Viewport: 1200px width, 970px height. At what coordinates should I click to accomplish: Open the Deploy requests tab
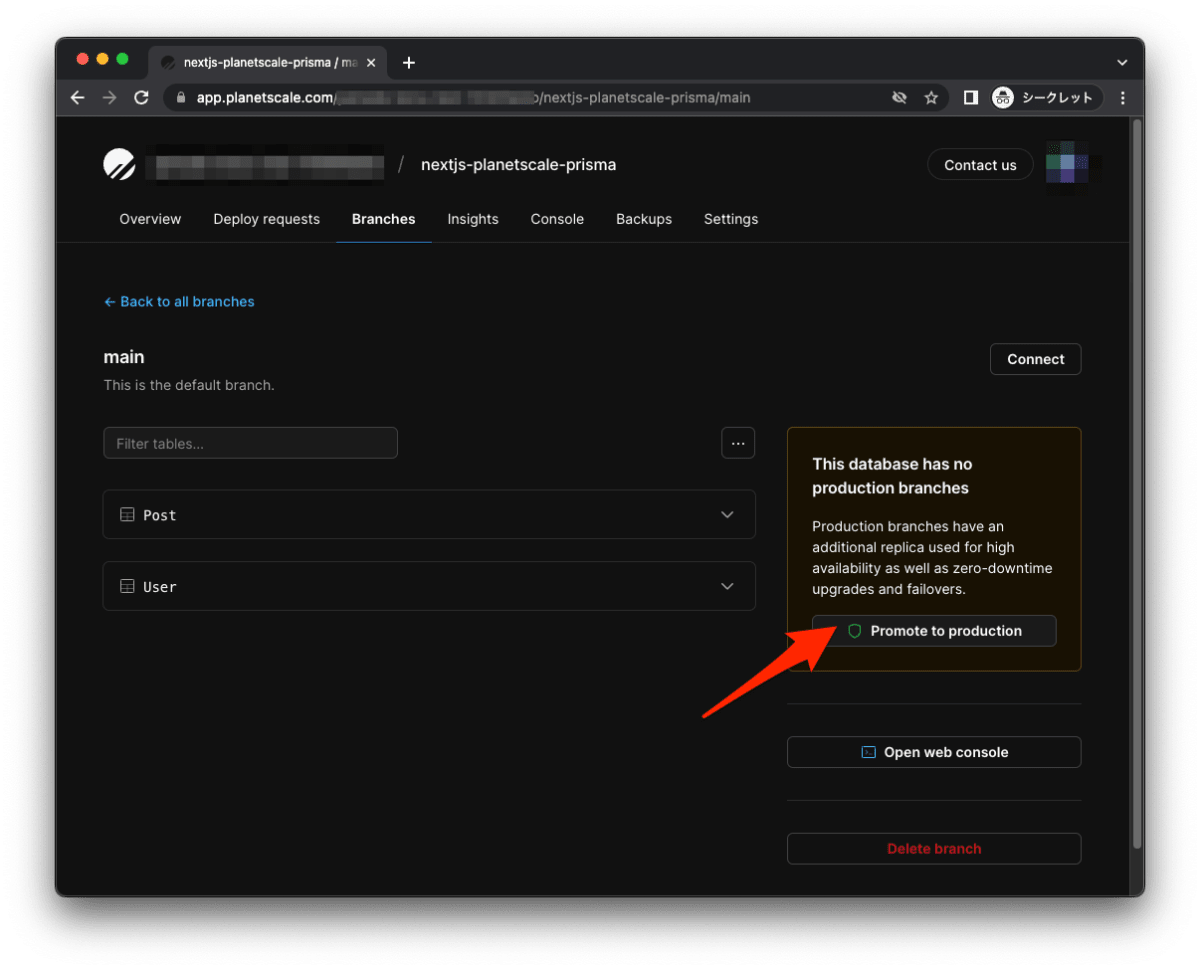266,219
